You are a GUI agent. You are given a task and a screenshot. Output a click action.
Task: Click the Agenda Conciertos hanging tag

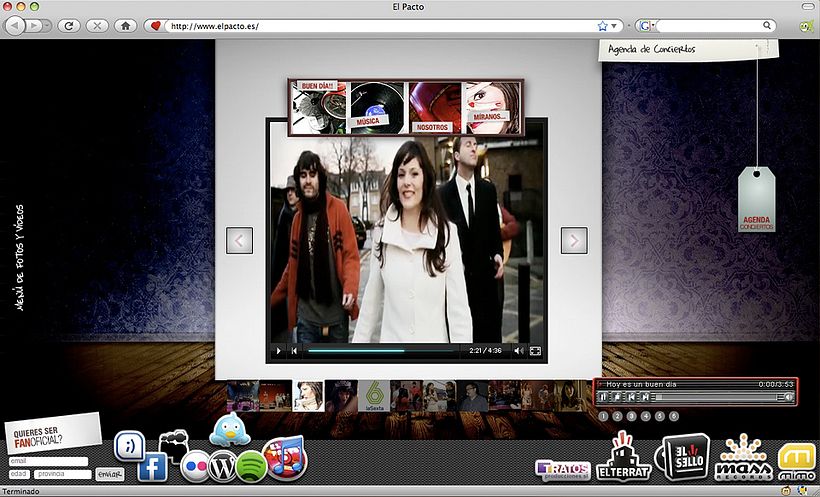pyautogui.click(x=756, y=199)
